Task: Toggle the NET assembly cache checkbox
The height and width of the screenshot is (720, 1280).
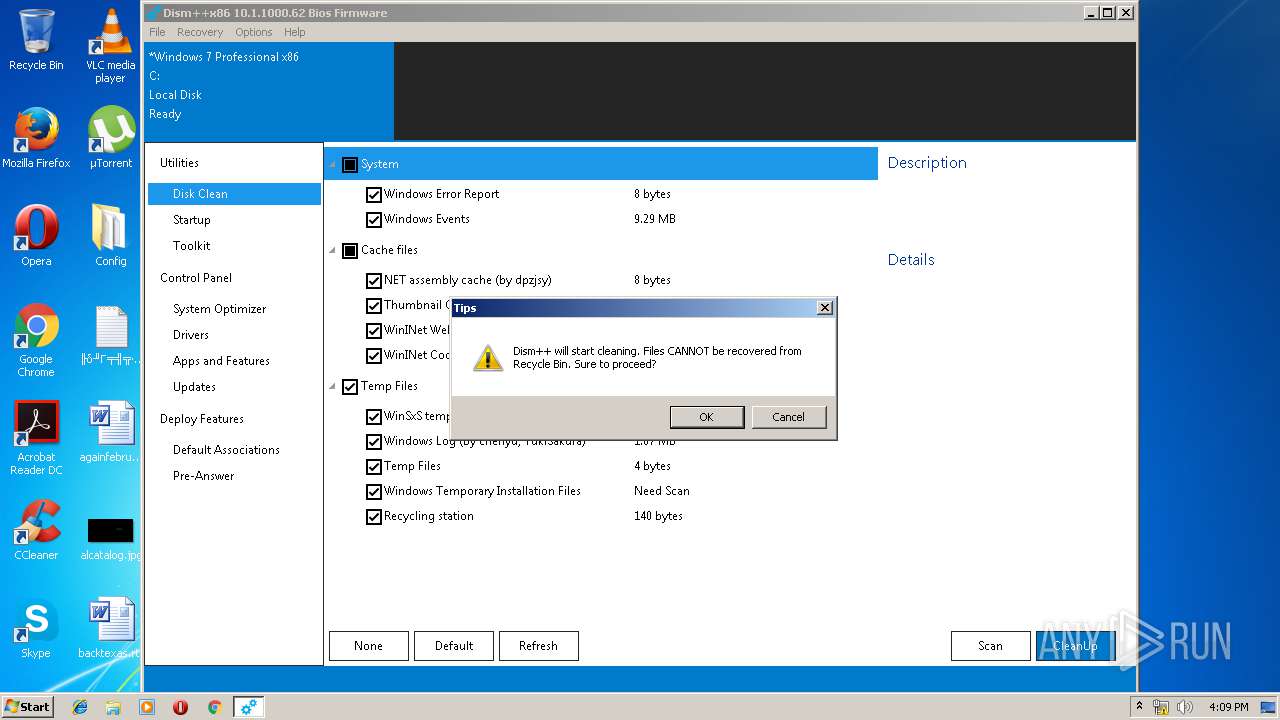Action: 374,280
